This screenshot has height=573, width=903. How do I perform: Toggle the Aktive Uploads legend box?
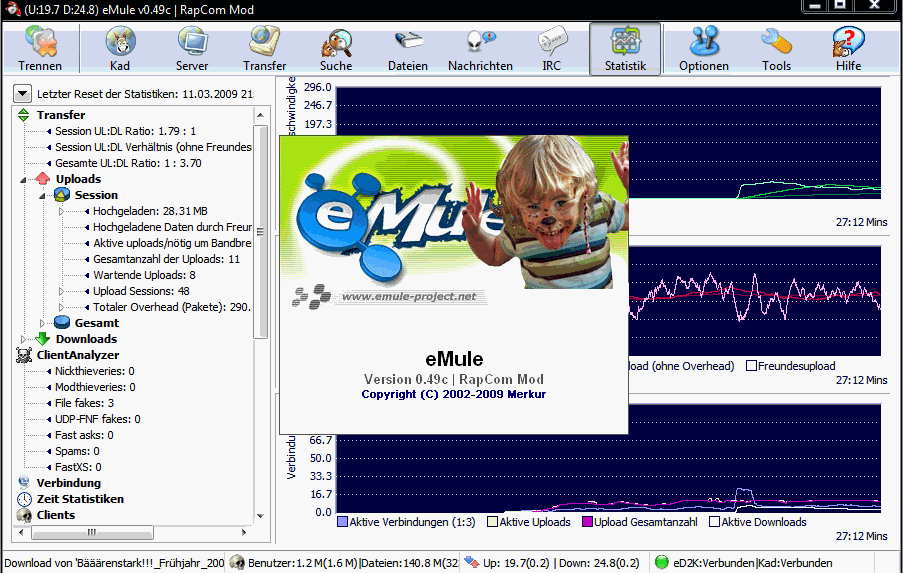pos(492,522)
